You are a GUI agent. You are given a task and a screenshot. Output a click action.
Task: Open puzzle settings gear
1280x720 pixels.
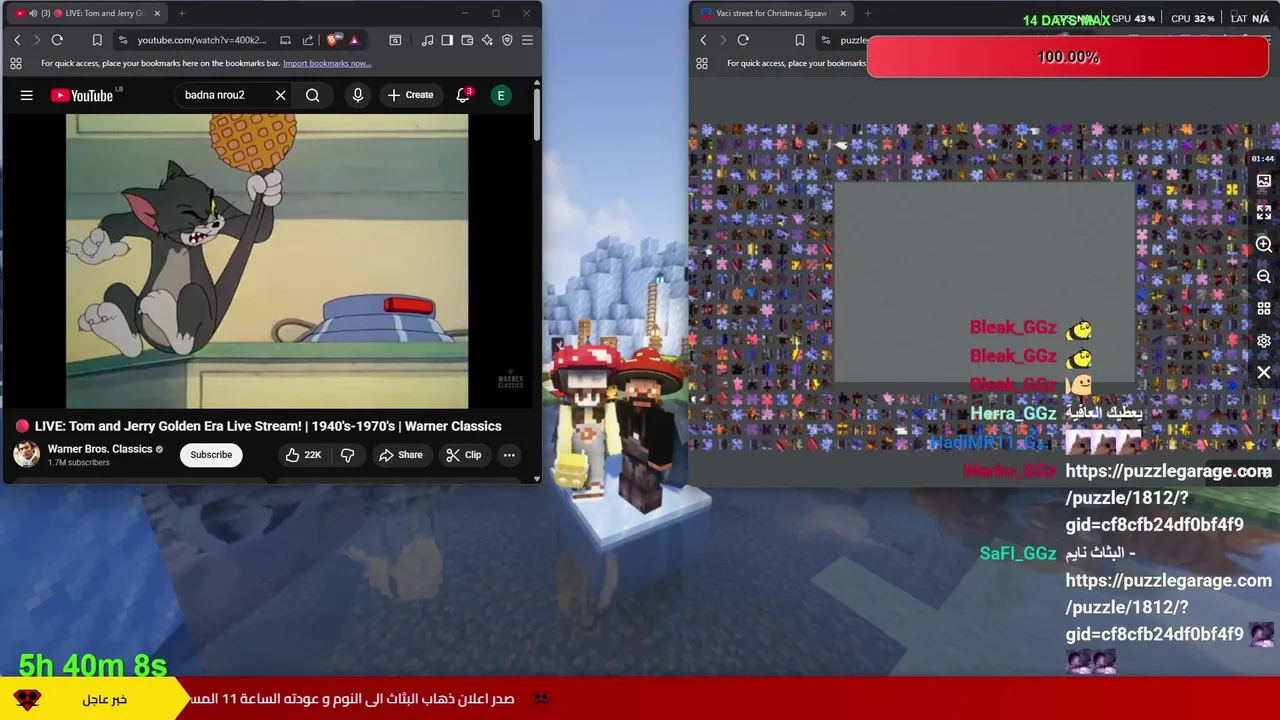click(x=1264, y=341)
